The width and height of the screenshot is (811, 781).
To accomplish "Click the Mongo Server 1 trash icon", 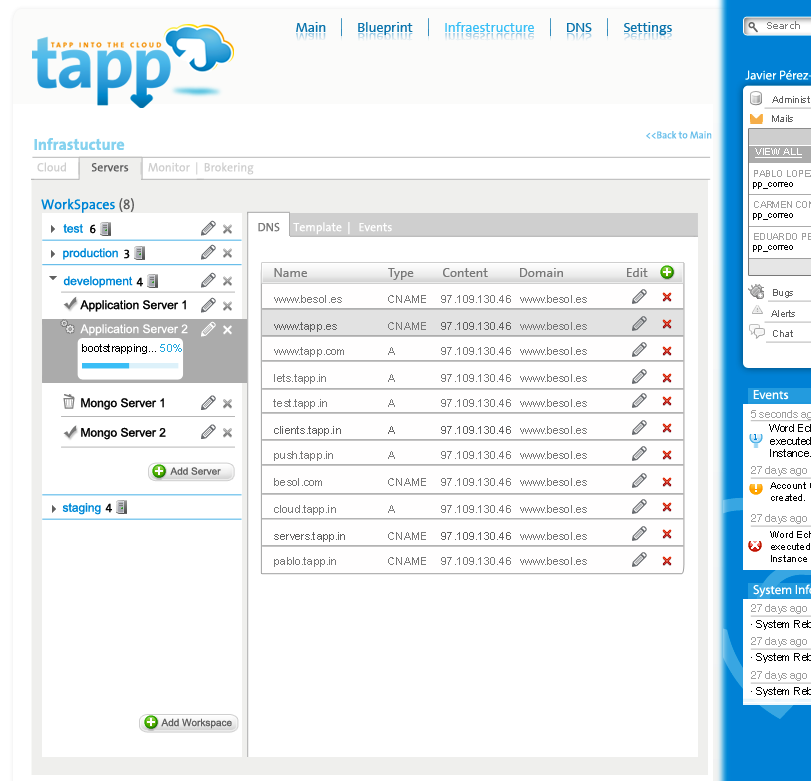I will [x=68, y=401].
